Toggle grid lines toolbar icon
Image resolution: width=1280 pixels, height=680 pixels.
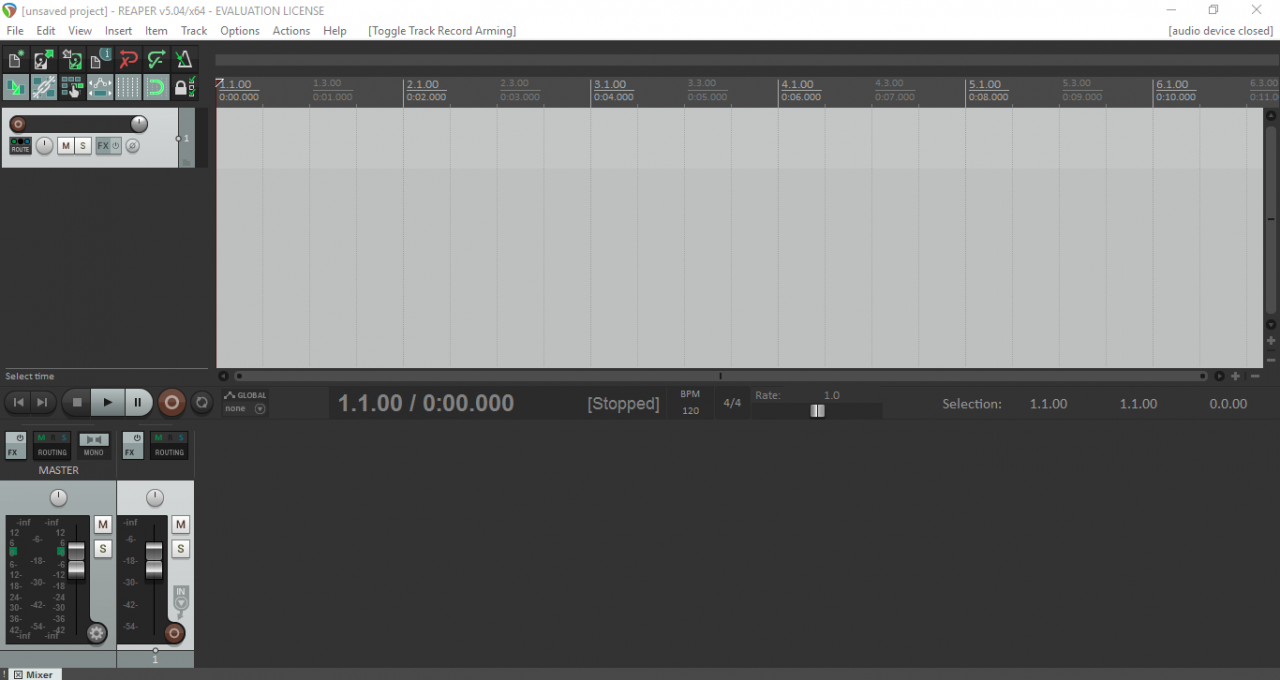[128, 88]
